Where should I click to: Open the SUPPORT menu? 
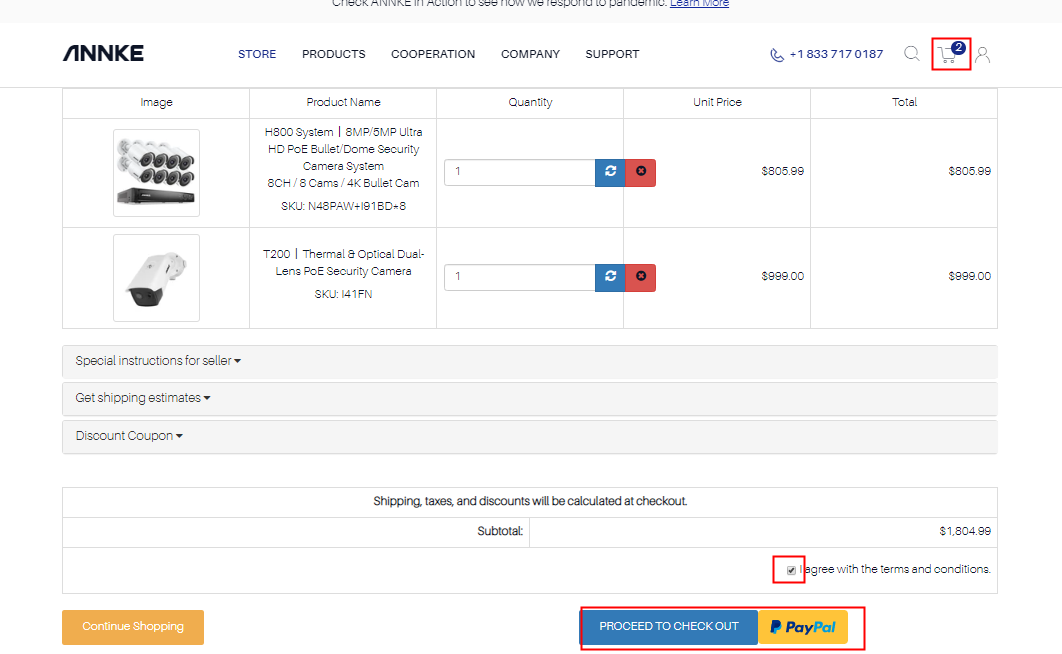(612, 54)
